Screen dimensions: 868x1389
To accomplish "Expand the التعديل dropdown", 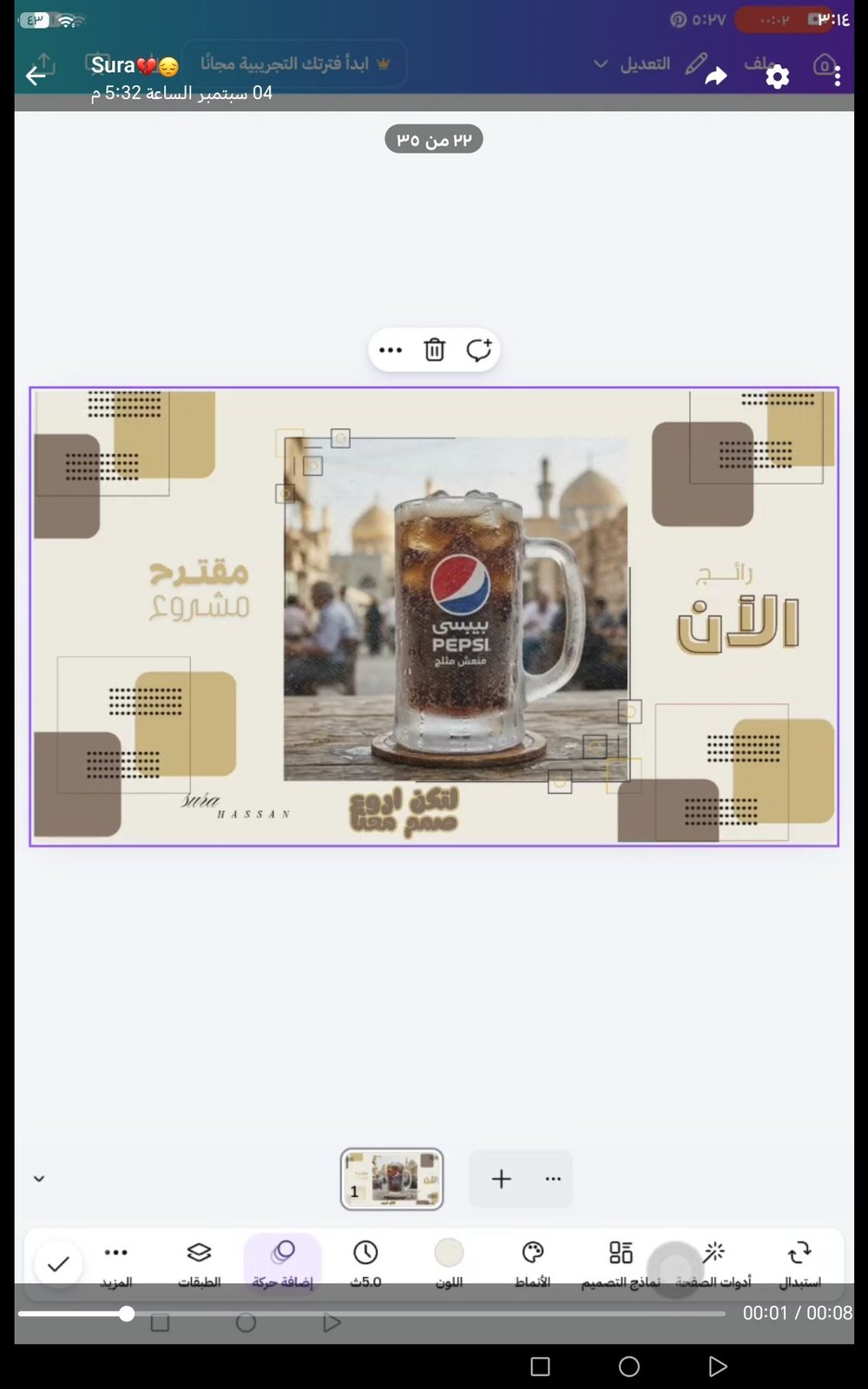I will coord(632,64).
